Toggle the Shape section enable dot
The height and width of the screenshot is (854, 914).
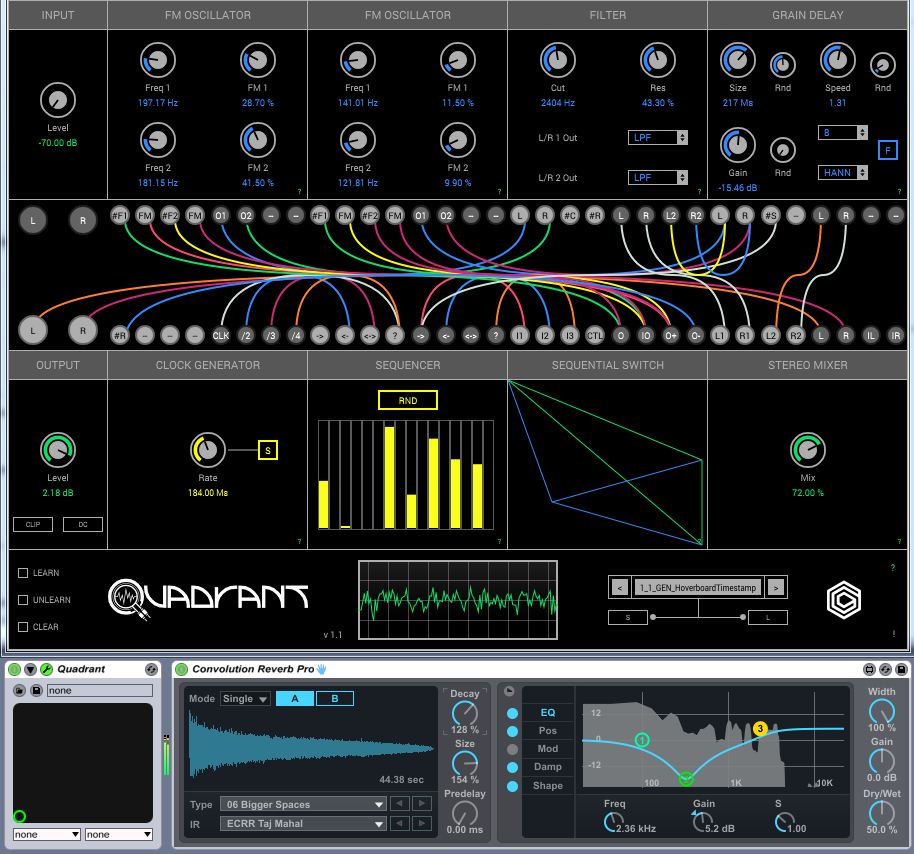coord(512,786)
